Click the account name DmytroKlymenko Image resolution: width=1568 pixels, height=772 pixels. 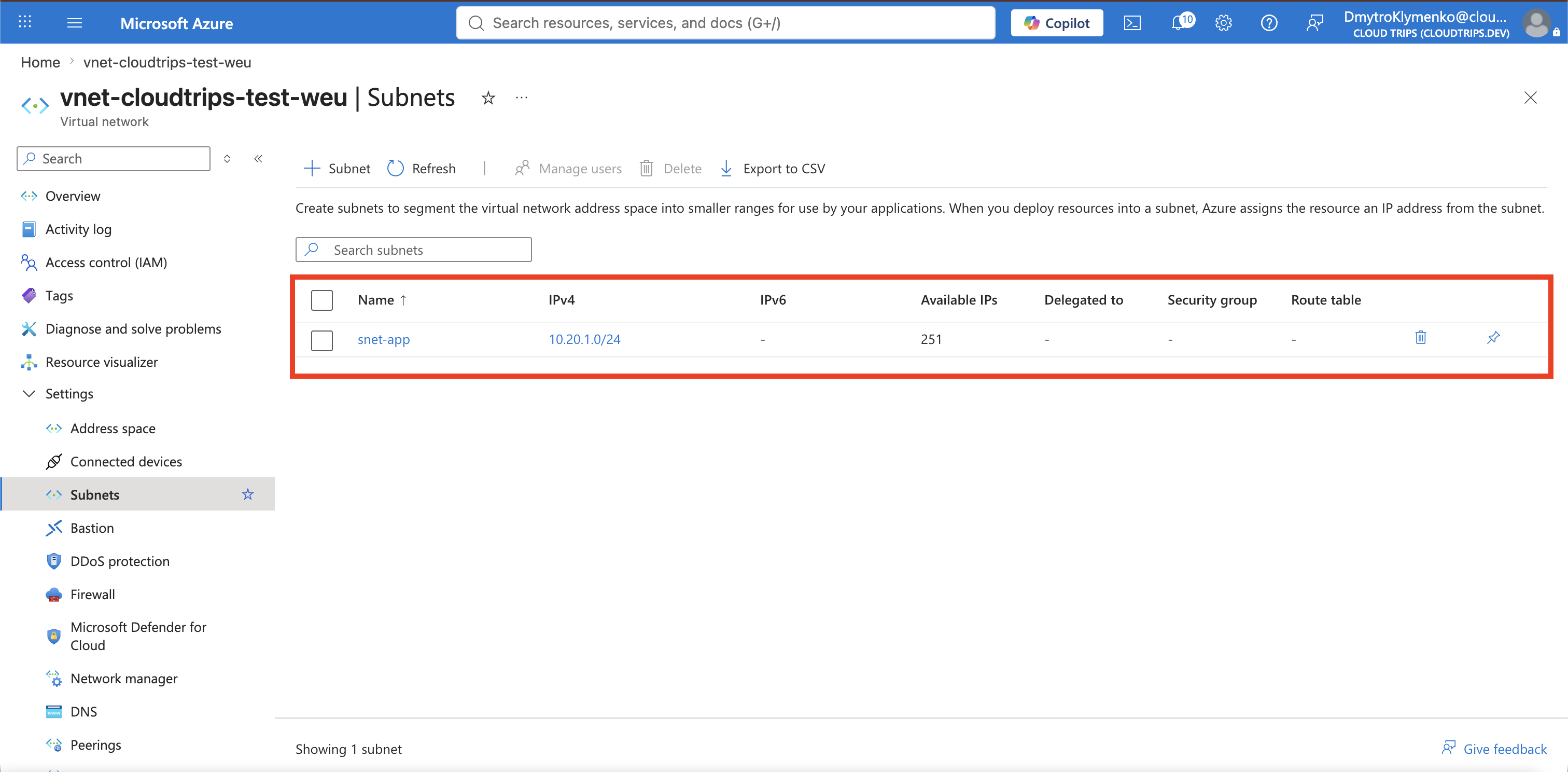1425,17
